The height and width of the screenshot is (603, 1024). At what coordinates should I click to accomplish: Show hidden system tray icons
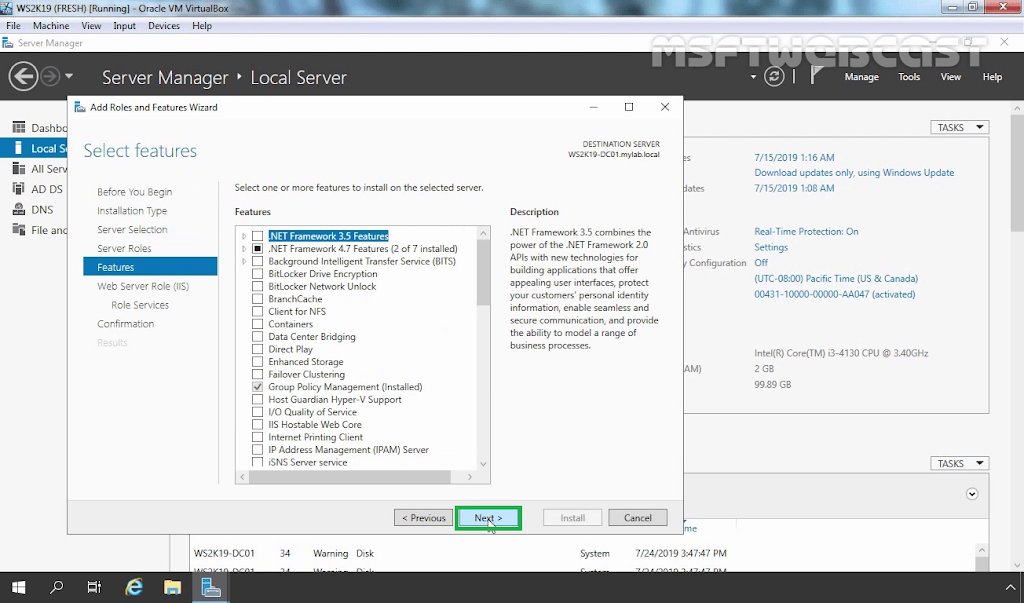coord(1012,588)
